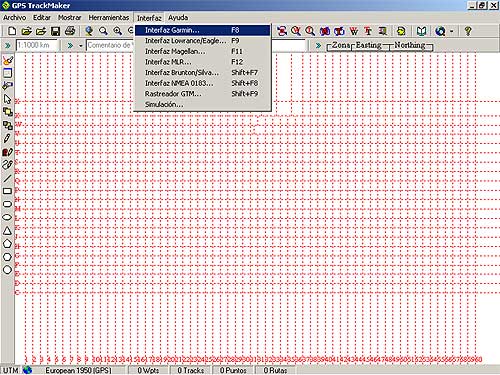Click the yellow question mark help icon

[x=468, y=31]
